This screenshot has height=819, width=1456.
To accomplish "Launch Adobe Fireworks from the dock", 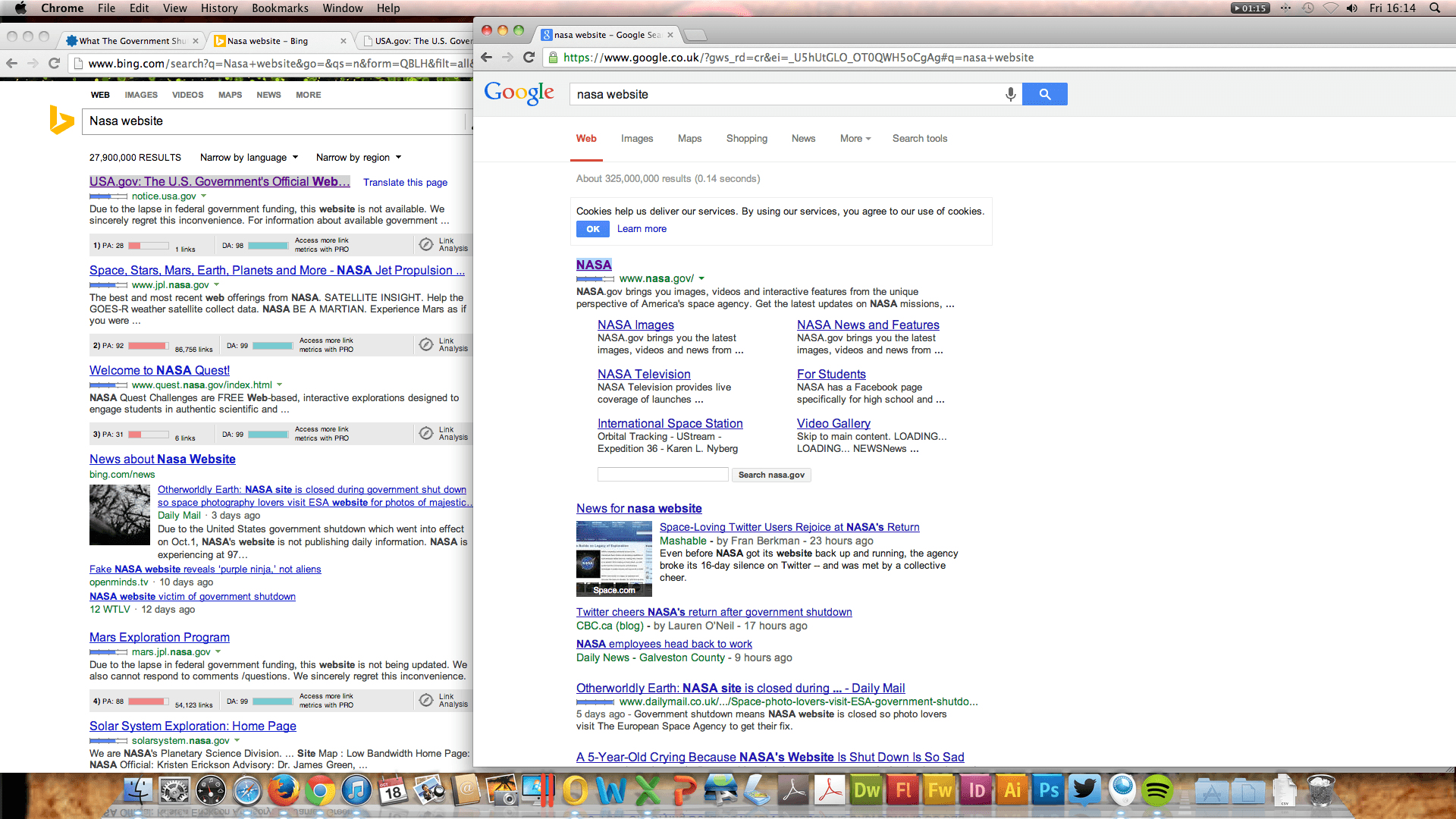I will 939,791.
